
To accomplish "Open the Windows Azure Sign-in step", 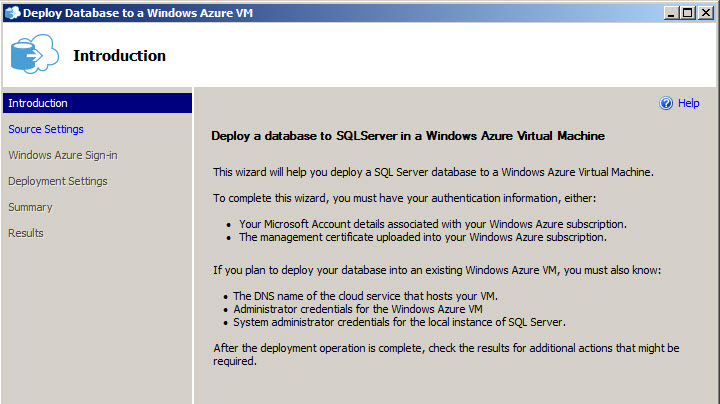I will 63,155.
